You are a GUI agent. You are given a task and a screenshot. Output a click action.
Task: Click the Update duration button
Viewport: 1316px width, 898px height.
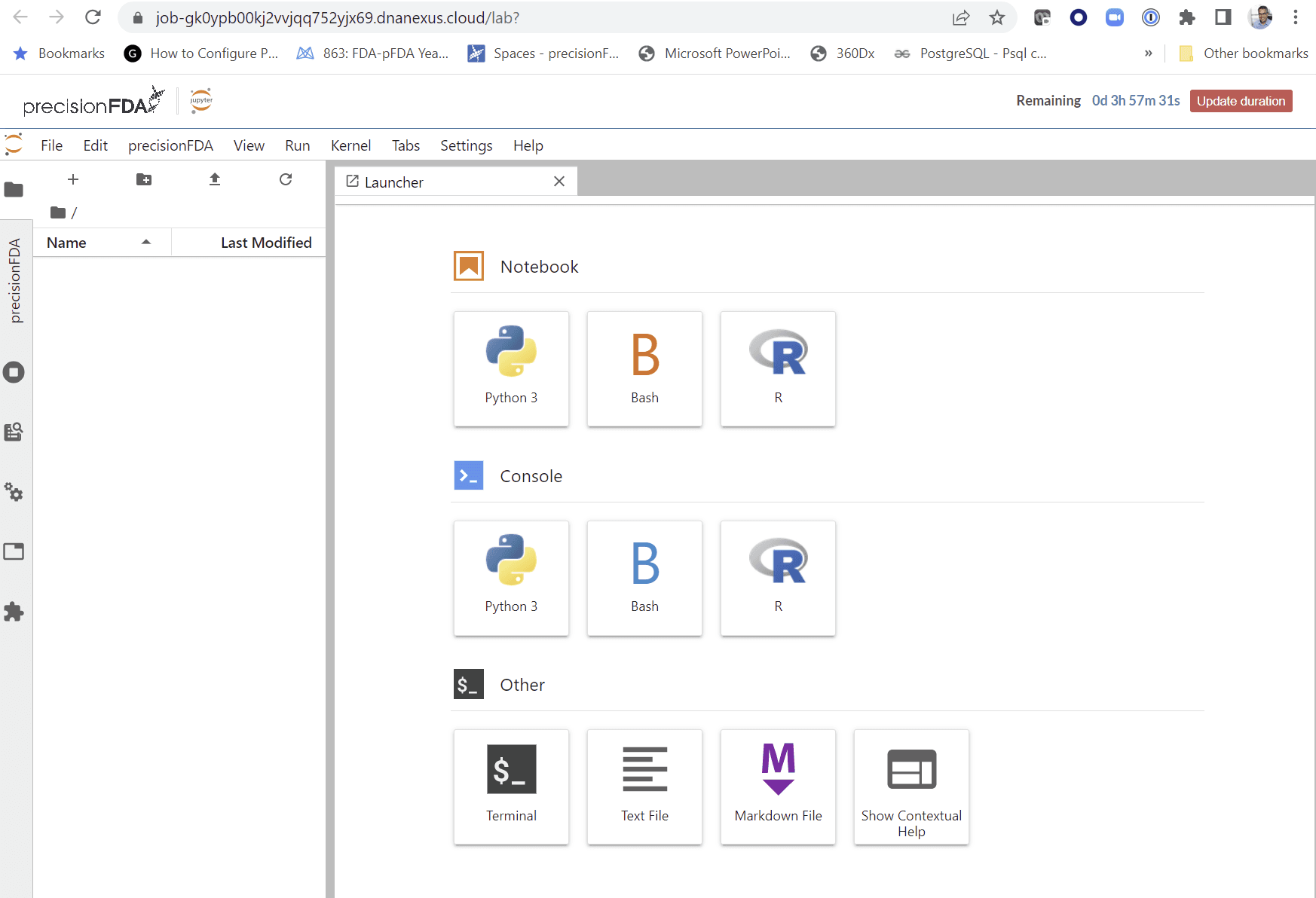tap(1241, 101)
